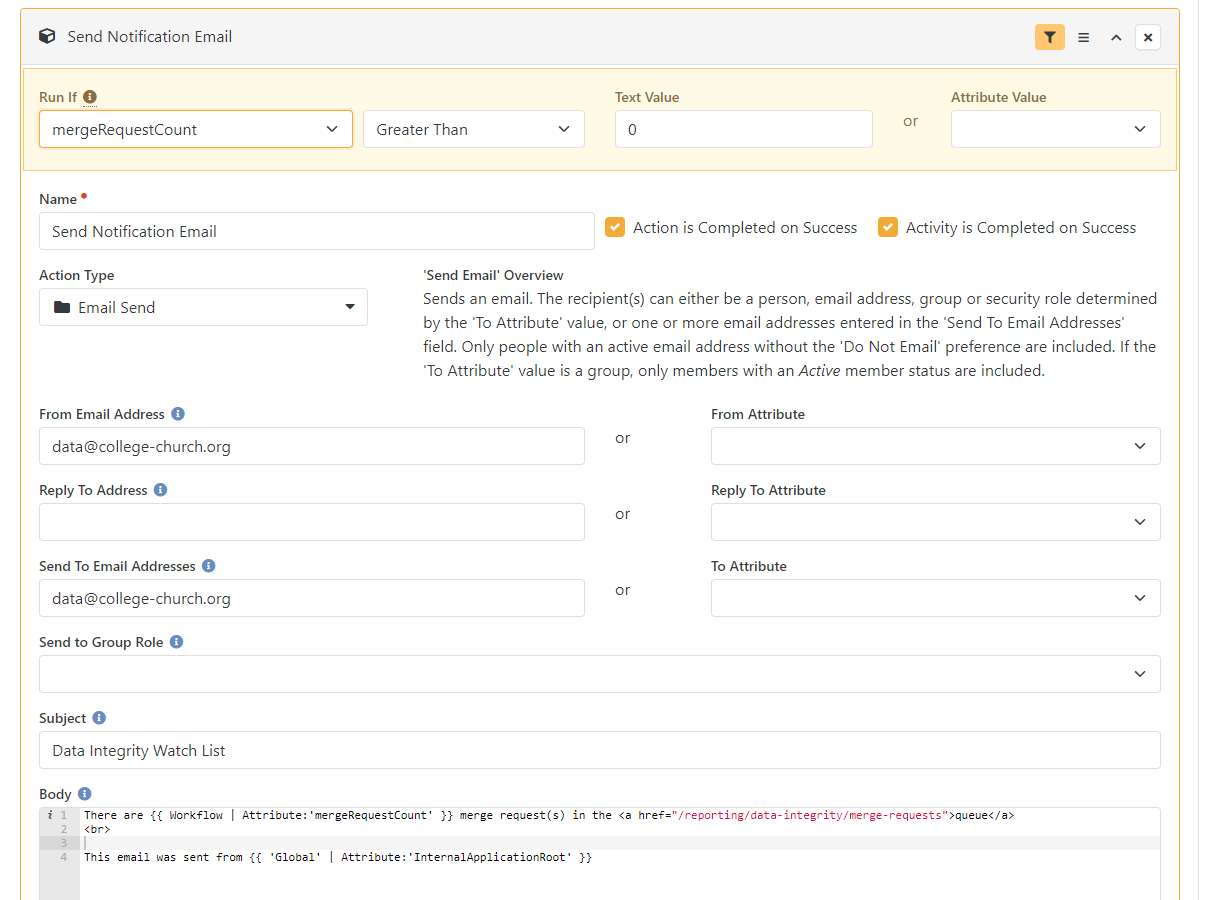1216x900 pixels.
Task: Show the Run If info tooltip icon
Action: [x=90, y=97]
